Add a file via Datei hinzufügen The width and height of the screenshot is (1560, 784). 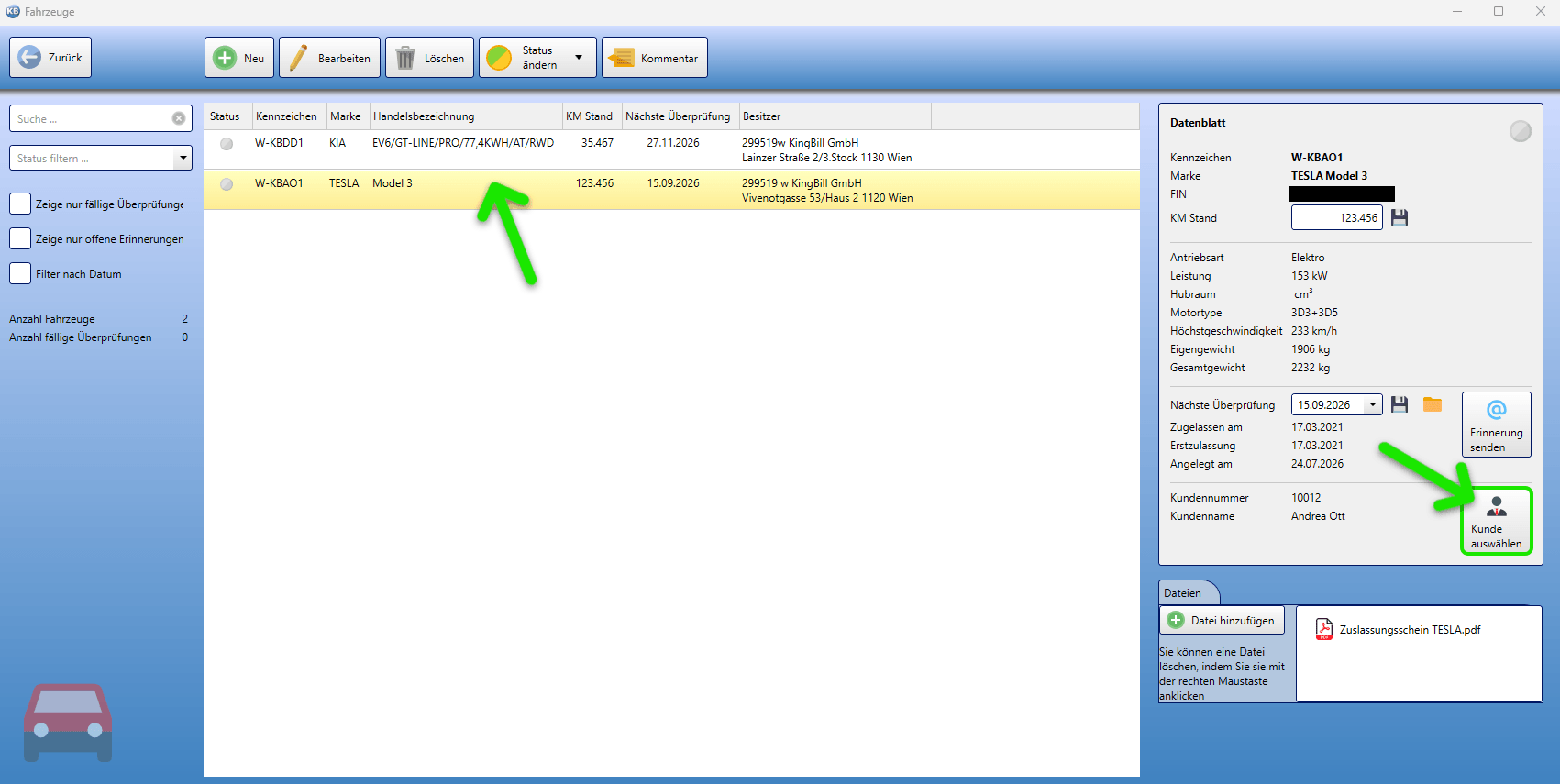coord(1222,621)
